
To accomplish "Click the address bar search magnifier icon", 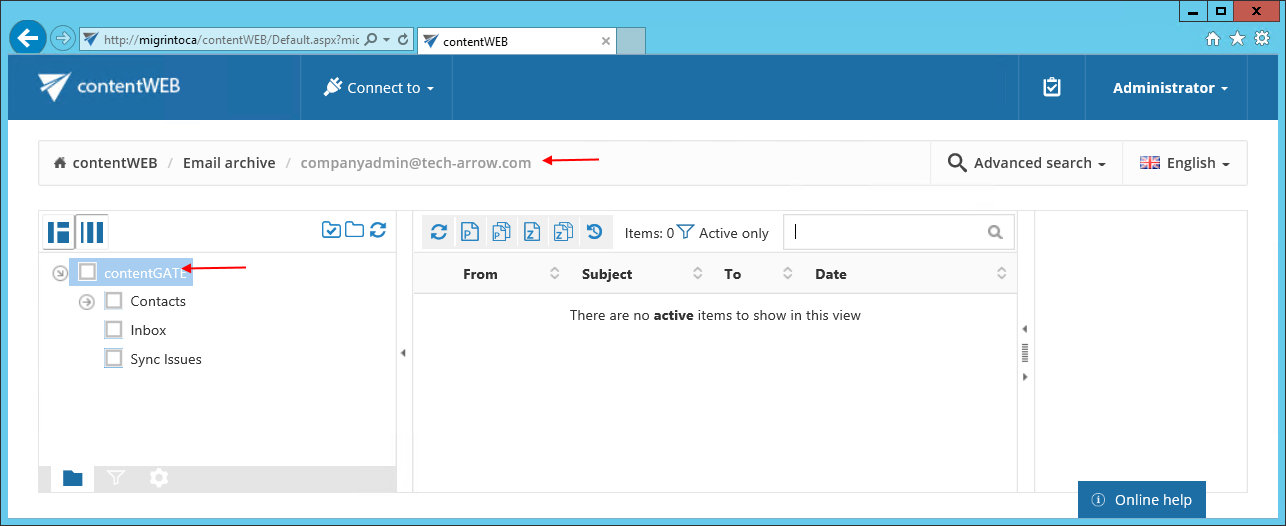I will [x=371, y=40].
